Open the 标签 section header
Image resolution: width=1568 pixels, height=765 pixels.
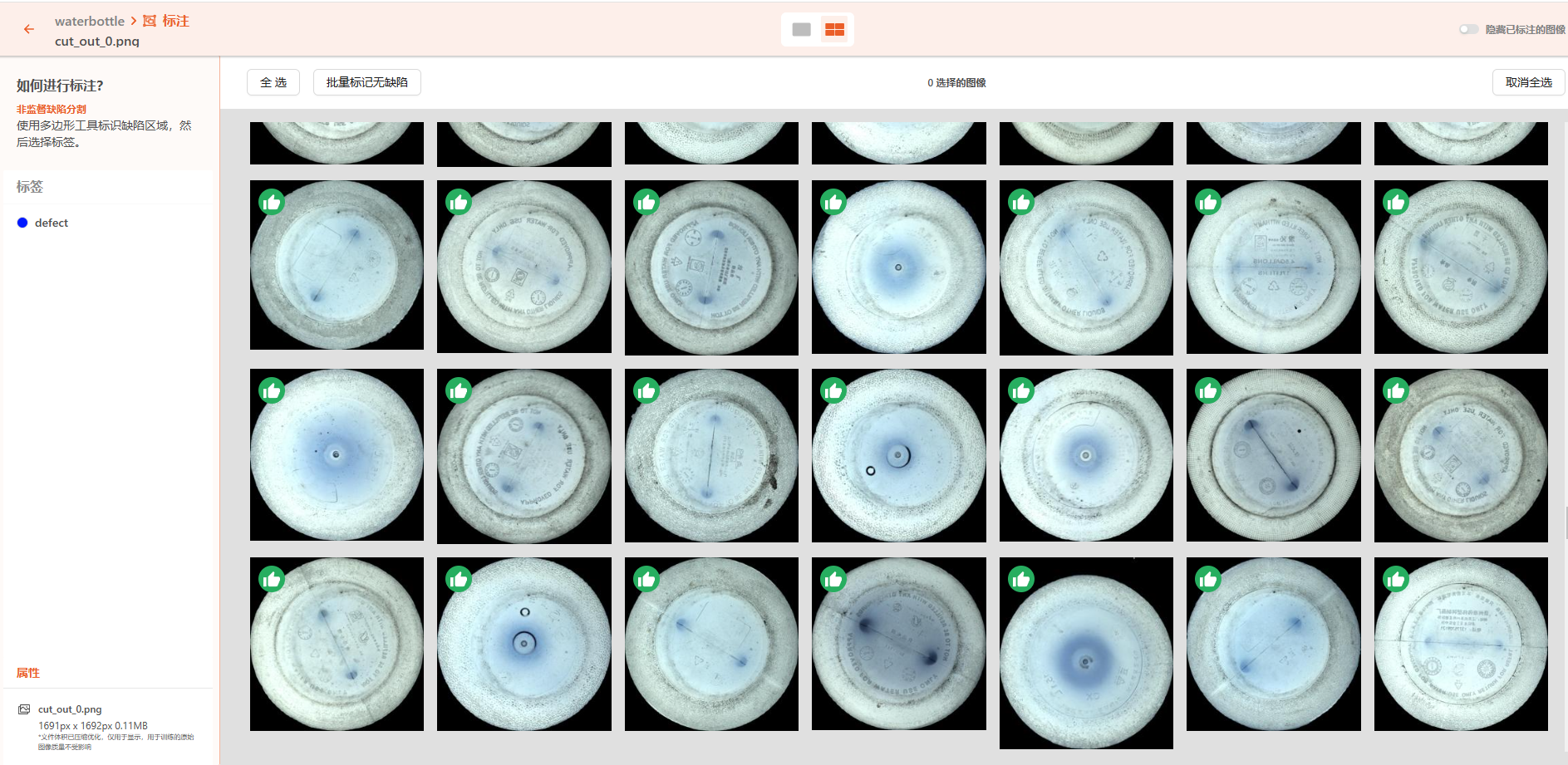point(30,187)
